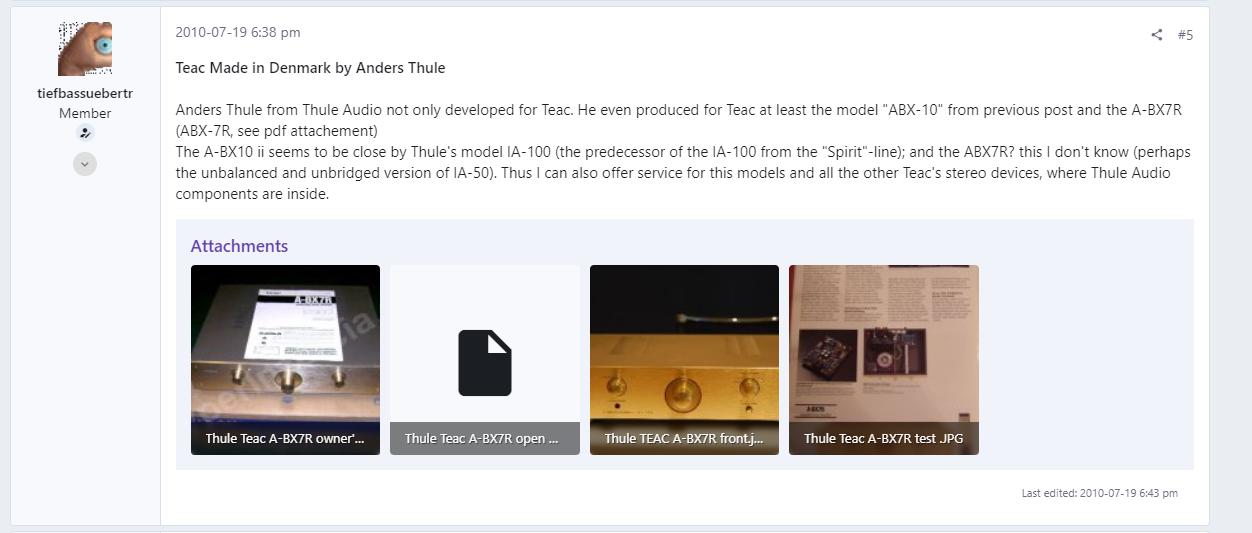Click the document file icon in the attachments
The width and height of the screenshot is (1252, 533).
point(485,363)
